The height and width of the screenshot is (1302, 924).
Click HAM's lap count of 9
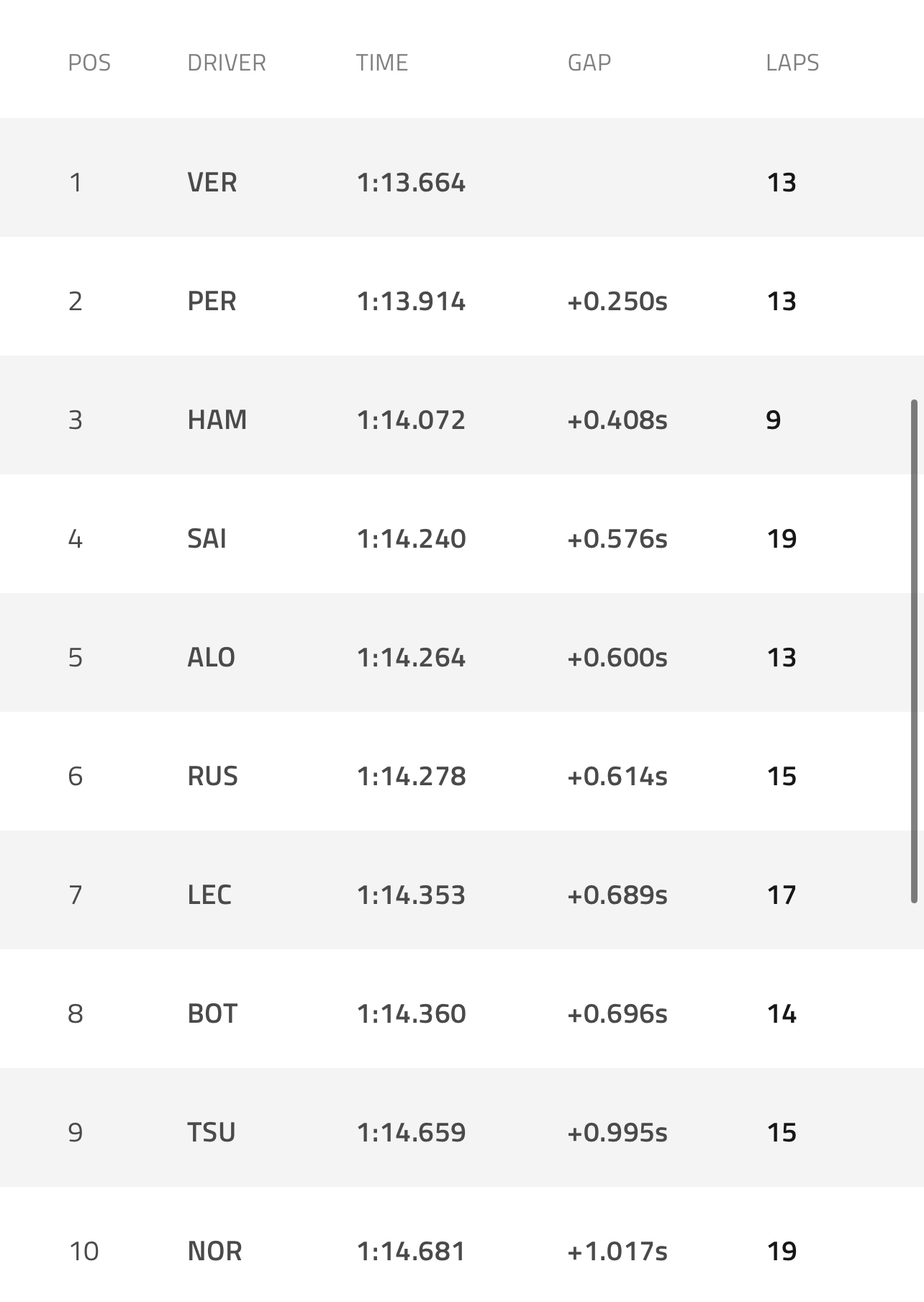[773, 420]
